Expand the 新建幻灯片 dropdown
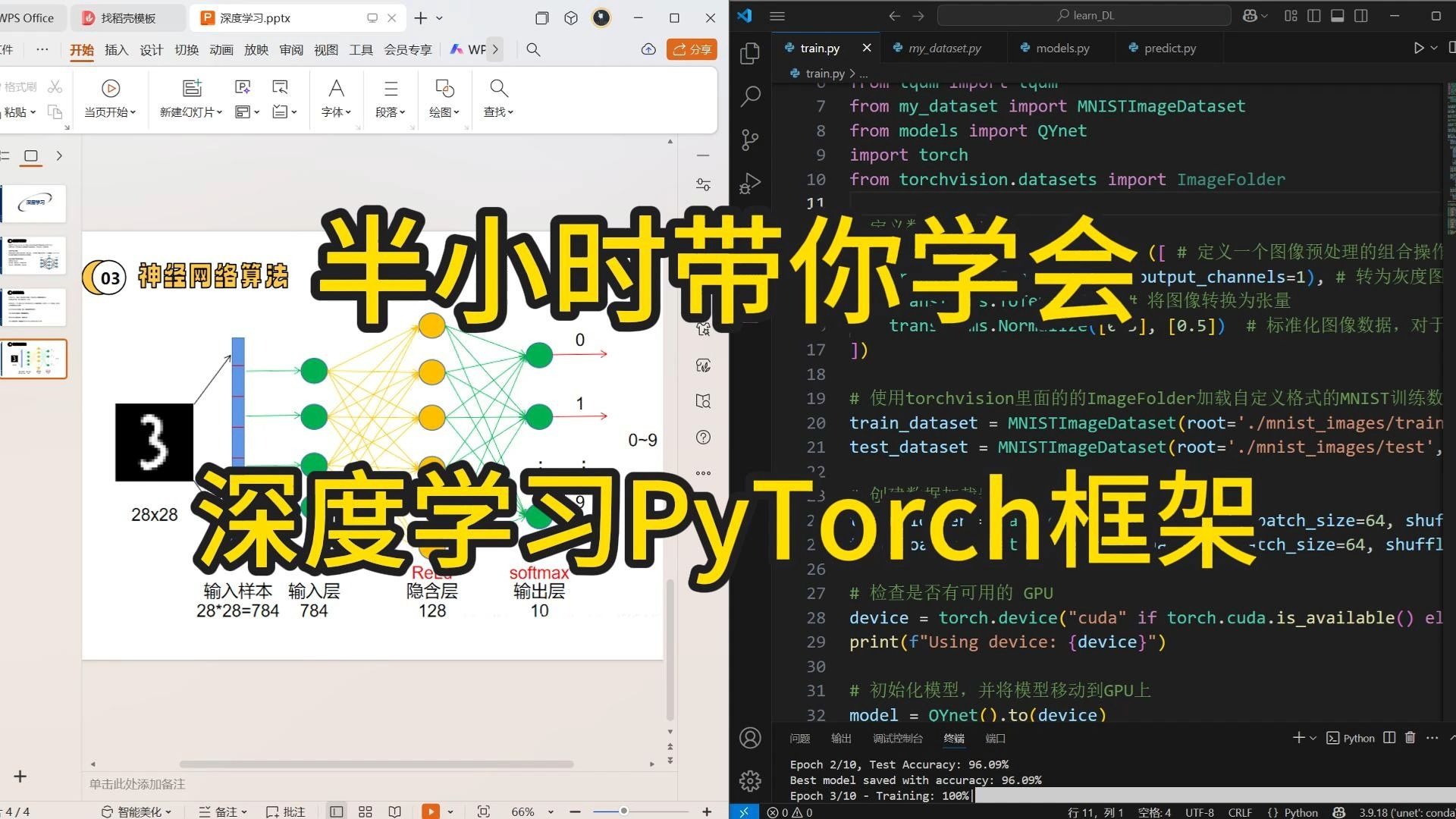 [x=219, y=112]
